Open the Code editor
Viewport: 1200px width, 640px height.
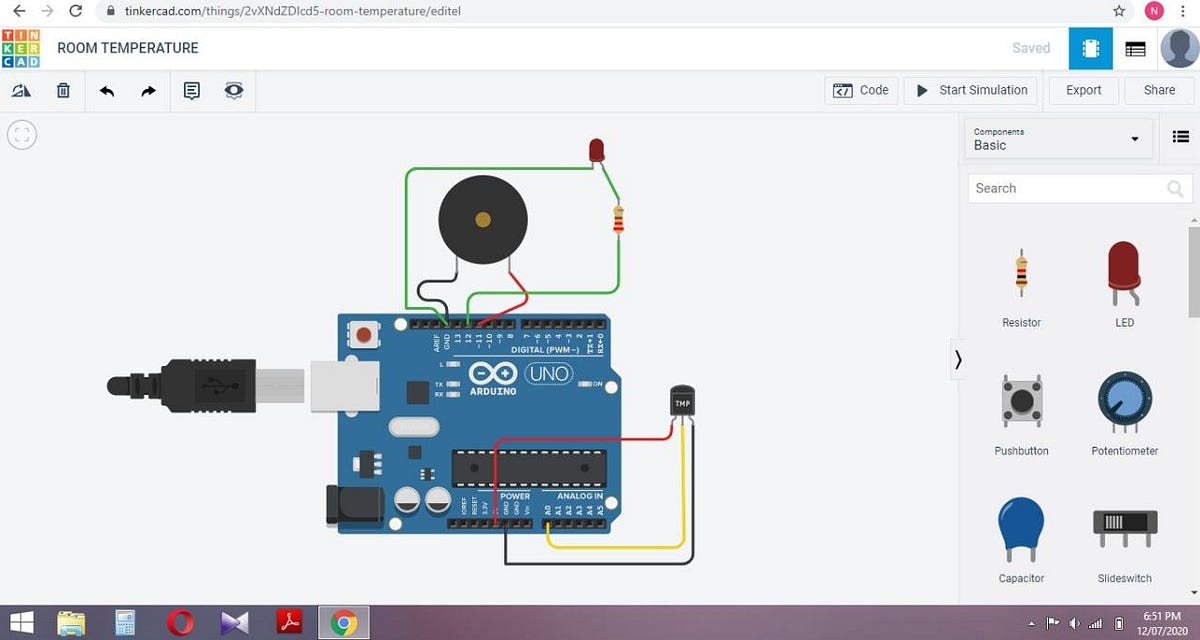pyautogui.click(x=861, y=90)
